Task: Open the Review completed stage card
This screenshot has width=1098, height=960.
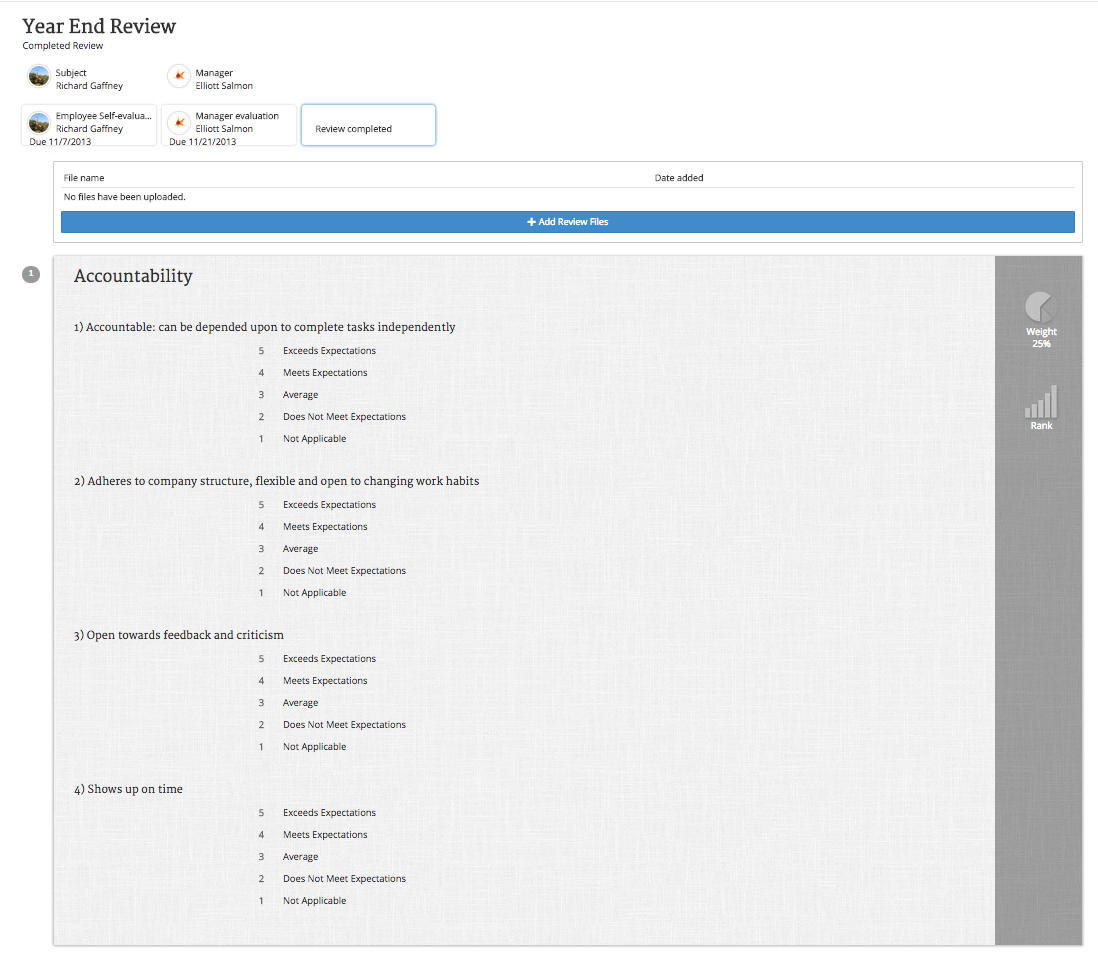Action: point(368,124)
